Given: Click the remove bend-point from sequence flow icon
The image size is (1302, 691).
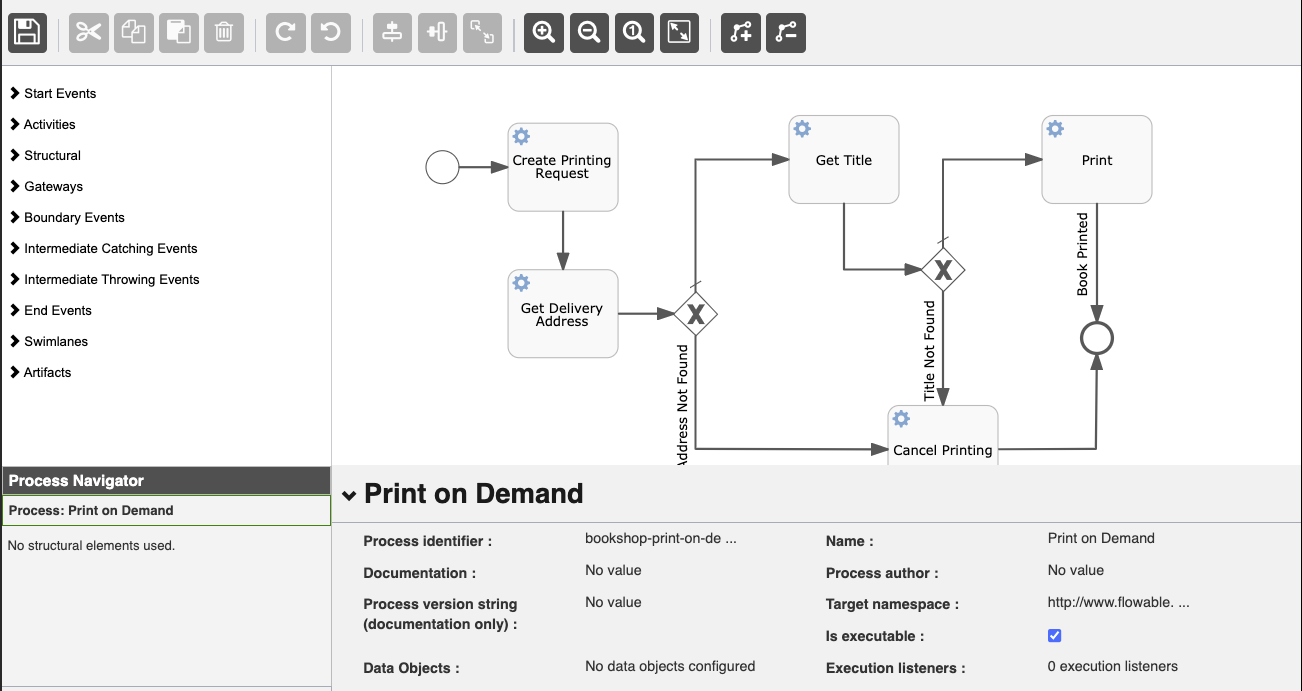Looking at the screenshot, I should (x=786, y=32).
